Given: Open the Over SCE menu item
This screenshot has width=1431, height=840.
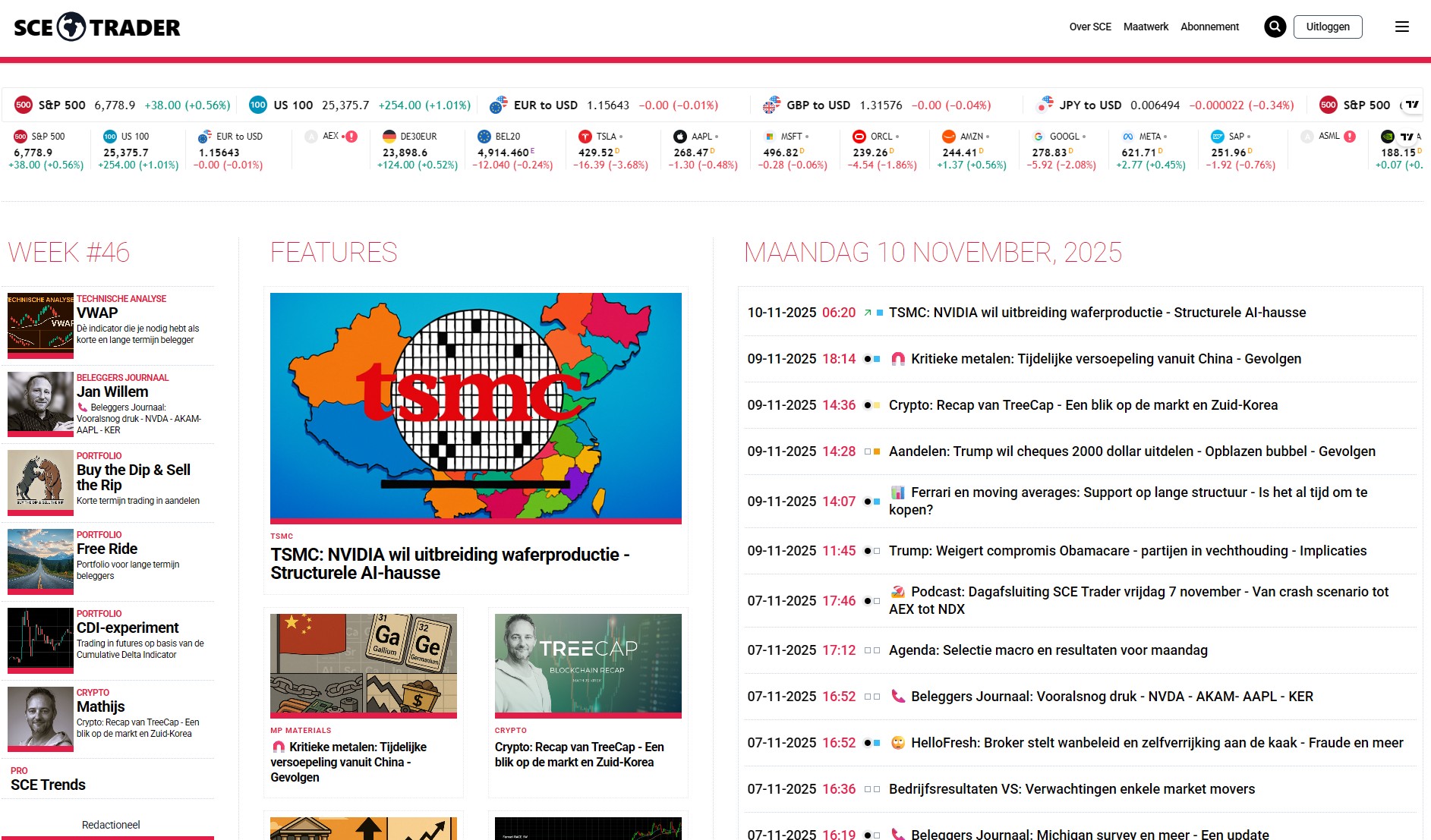Looking at the screenshot, I should 1089,27.
